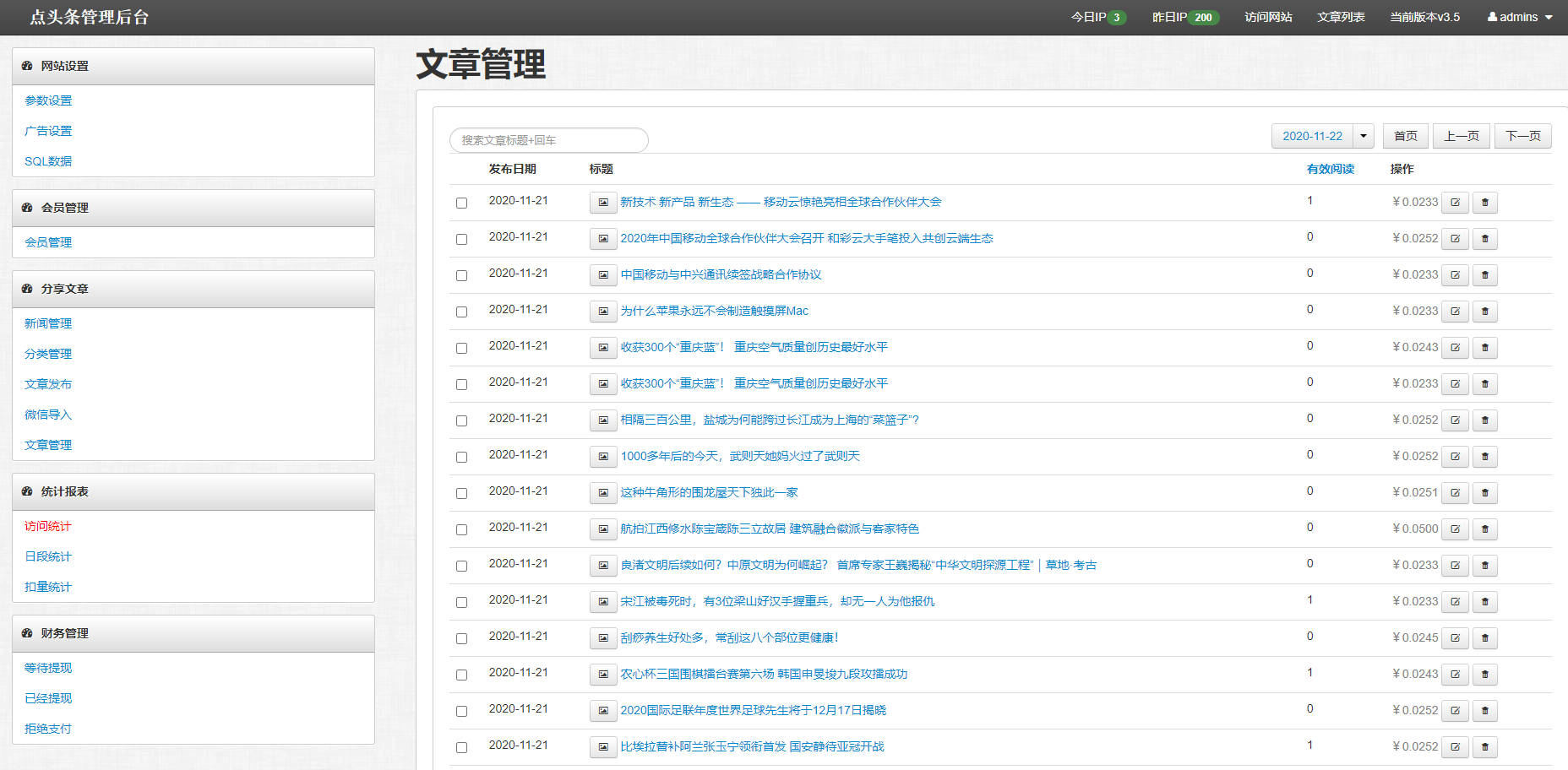Toggle the 统计报表 panel header
The width and height of the screenshot is (1568, 770).
coord(193,491)
